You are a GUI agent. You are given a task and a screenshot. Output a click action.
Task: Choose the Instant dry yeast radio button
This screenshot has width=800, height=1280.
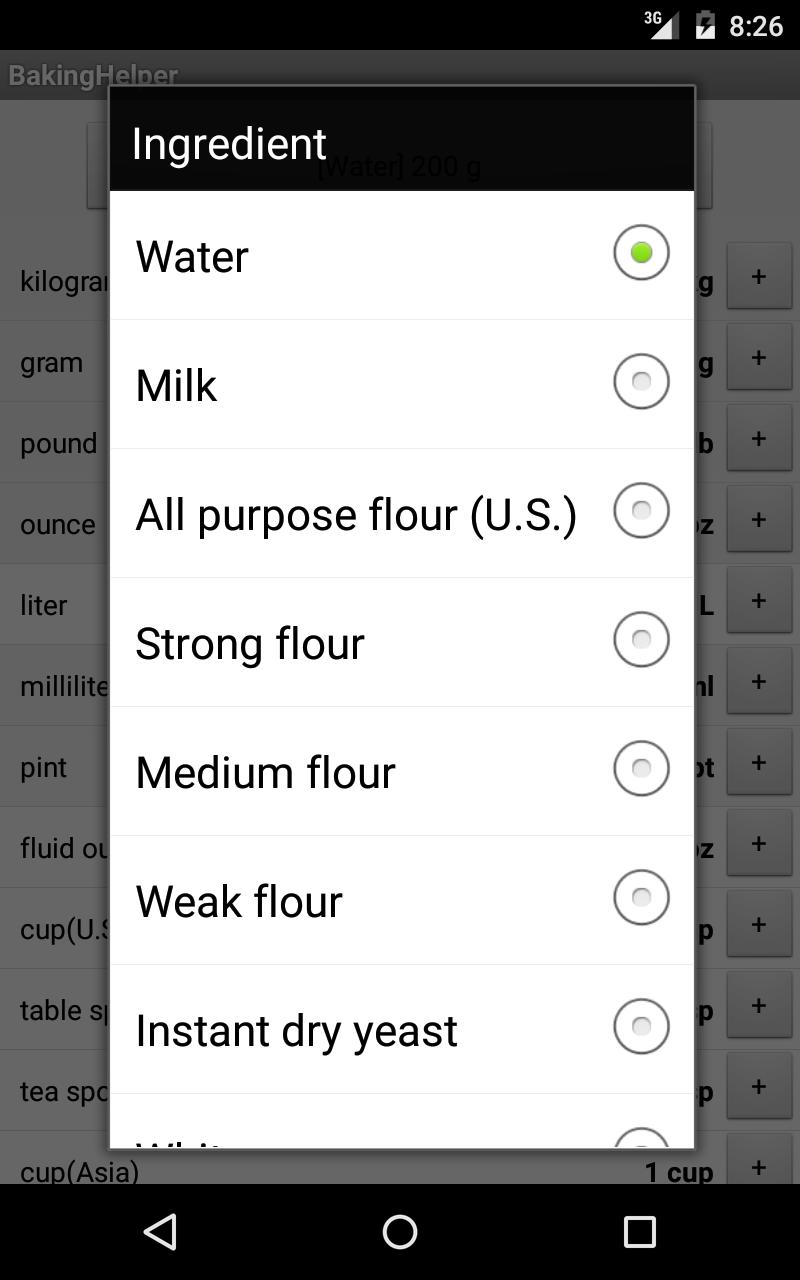pos(641,1027)
